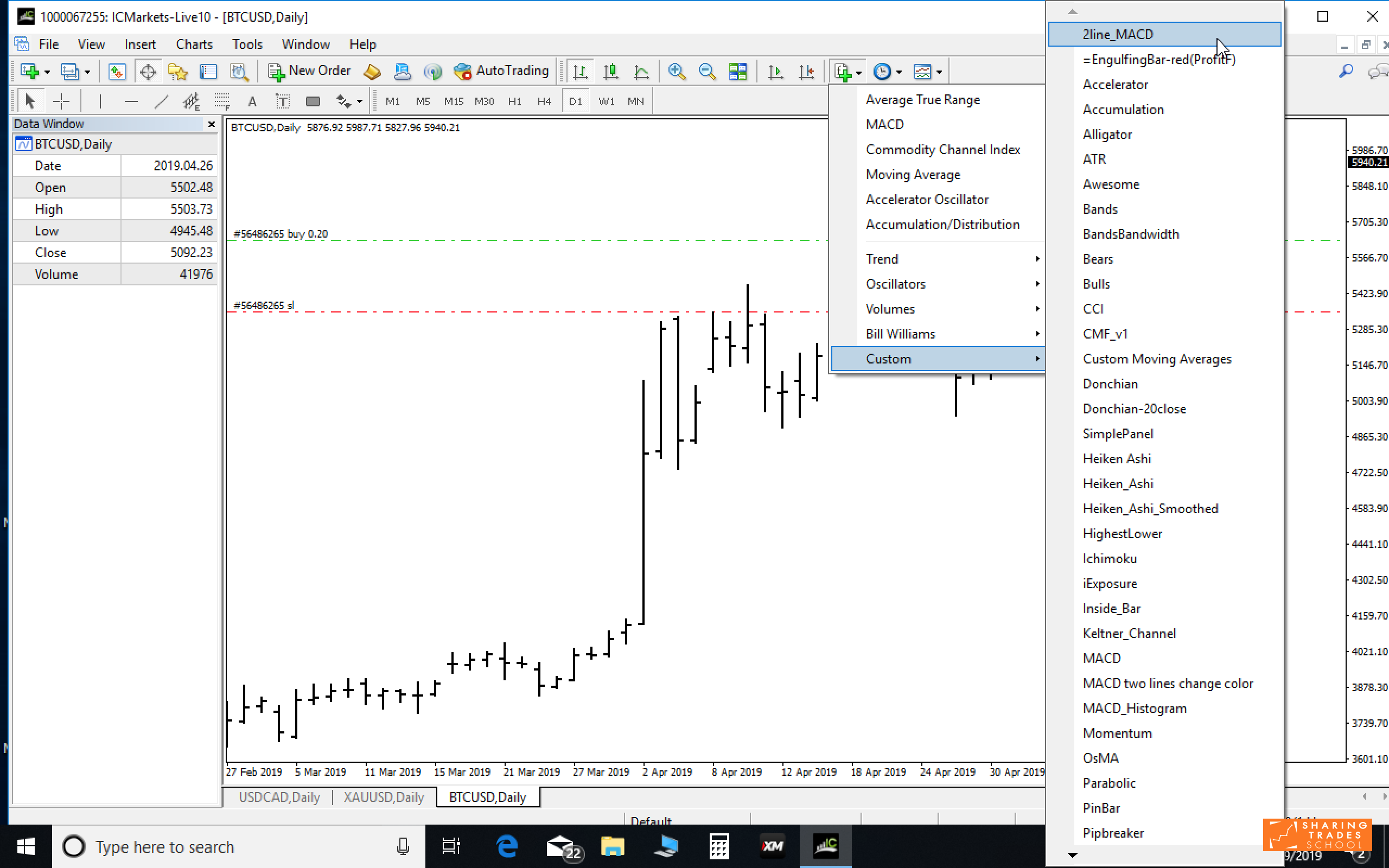Click the search magnifier icon
Image resolution: width=1389 pixels, height=868 pixels.
pyautogui.click(x=1346, y=71)
